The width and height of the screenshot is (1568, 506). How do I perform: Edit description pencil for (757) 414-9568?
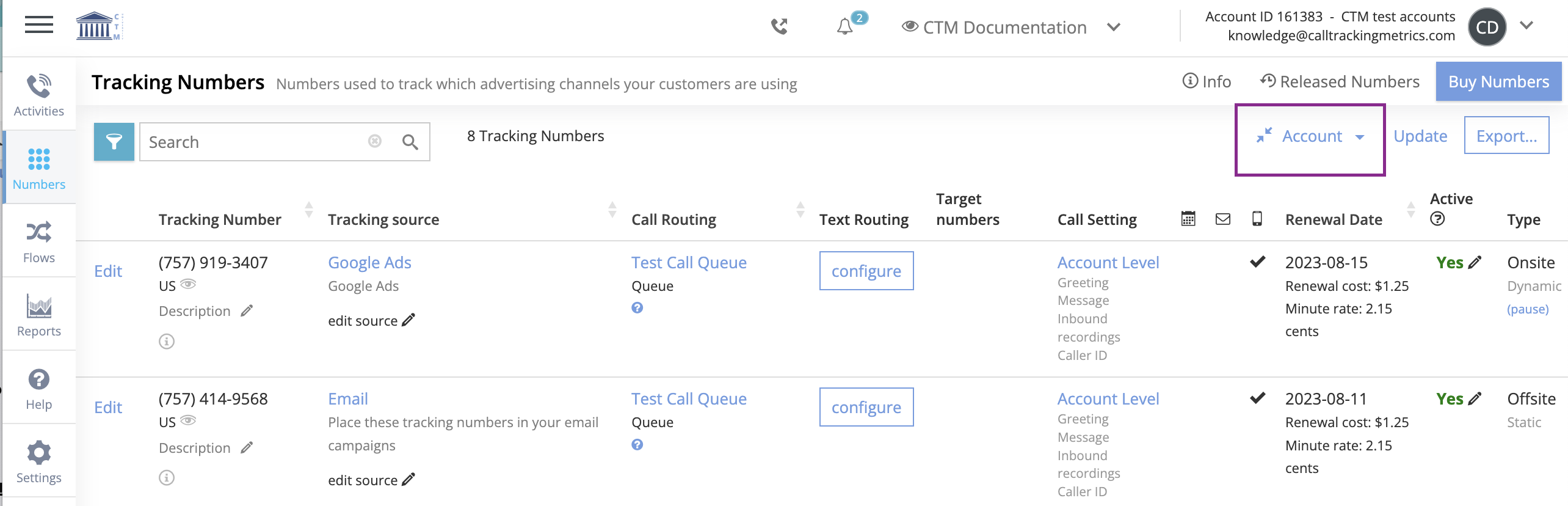(x=247, y=447)
